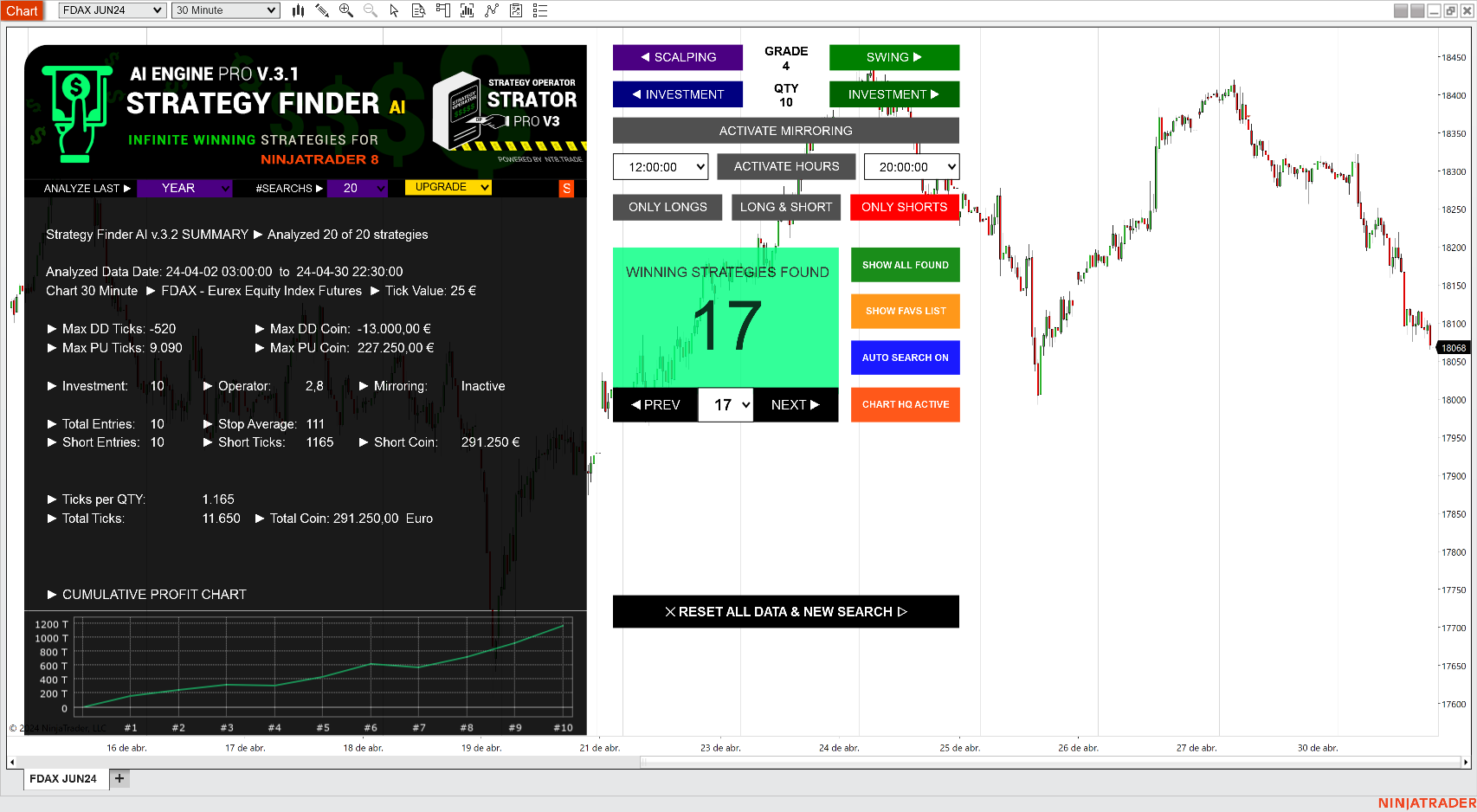Screen dimensions: 1477x812
Task: Click the GRADE 4 label
Action: 786,58
